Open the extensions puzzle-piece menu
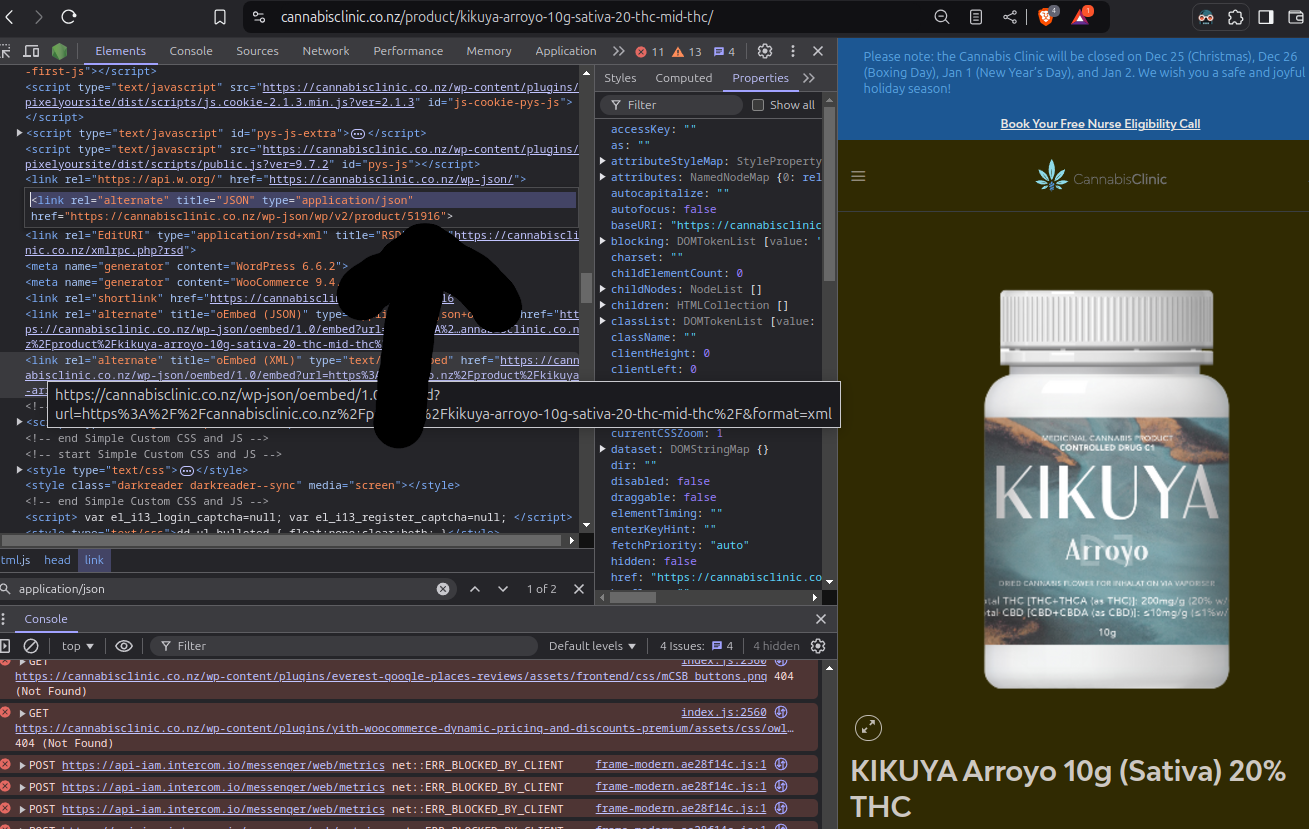Viewport: 1309px width, 829px height. pos(1236,17)
